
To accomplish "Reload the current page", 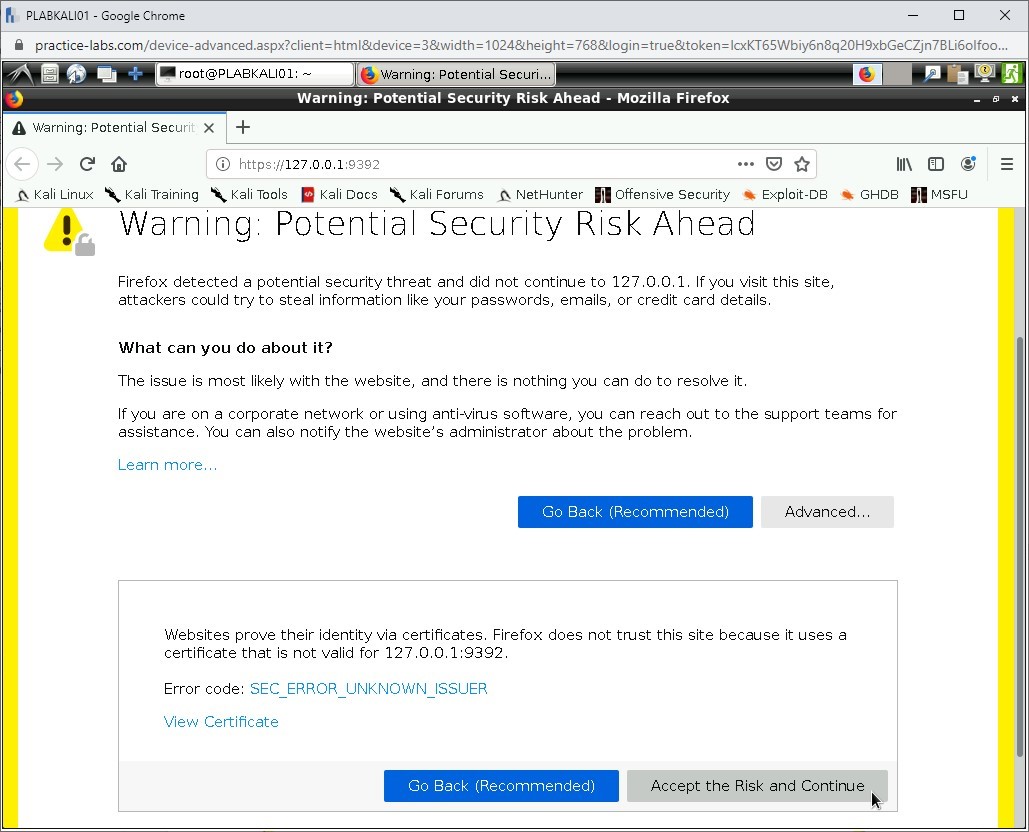I will (87, 164).
